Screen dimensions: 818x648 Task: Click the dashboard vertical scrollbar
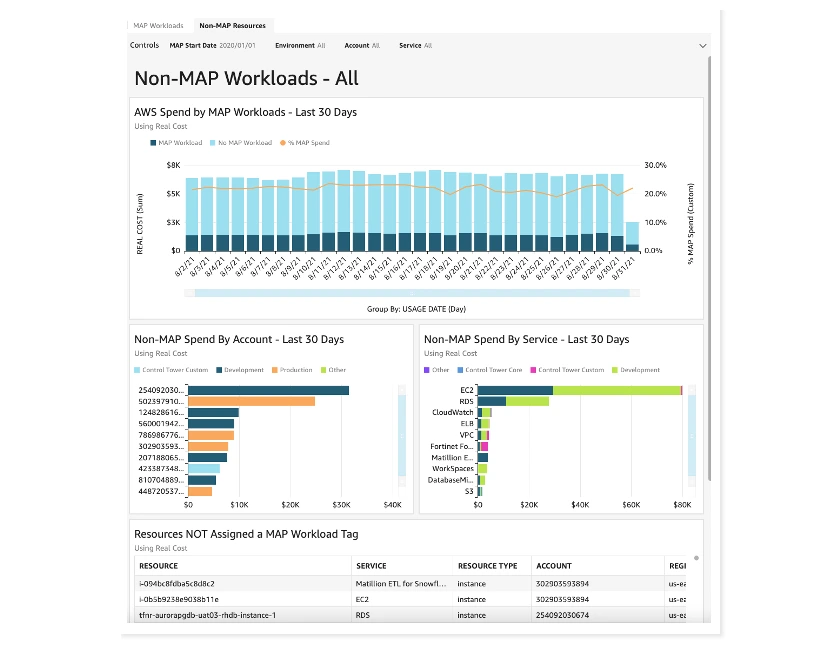[710, 270]
